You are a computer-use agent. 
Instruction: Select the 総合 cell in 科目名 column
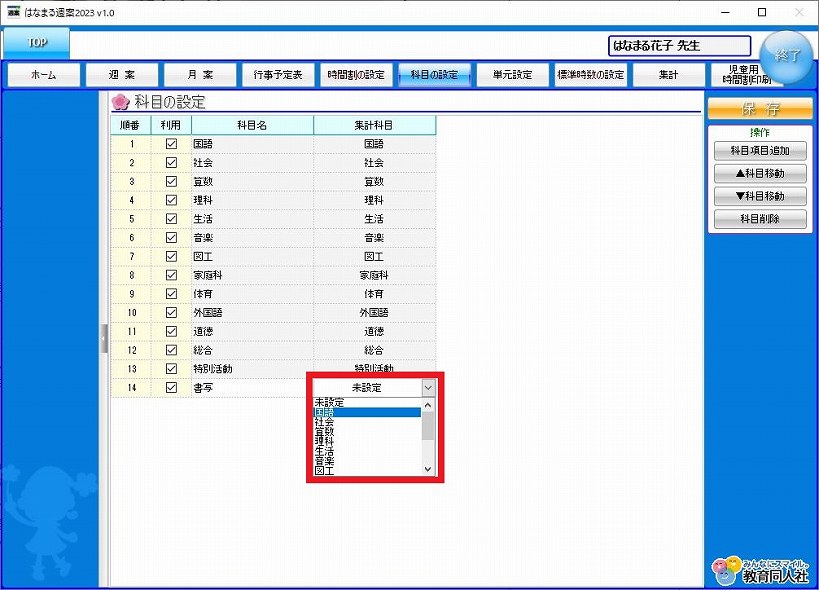point(252,350)
